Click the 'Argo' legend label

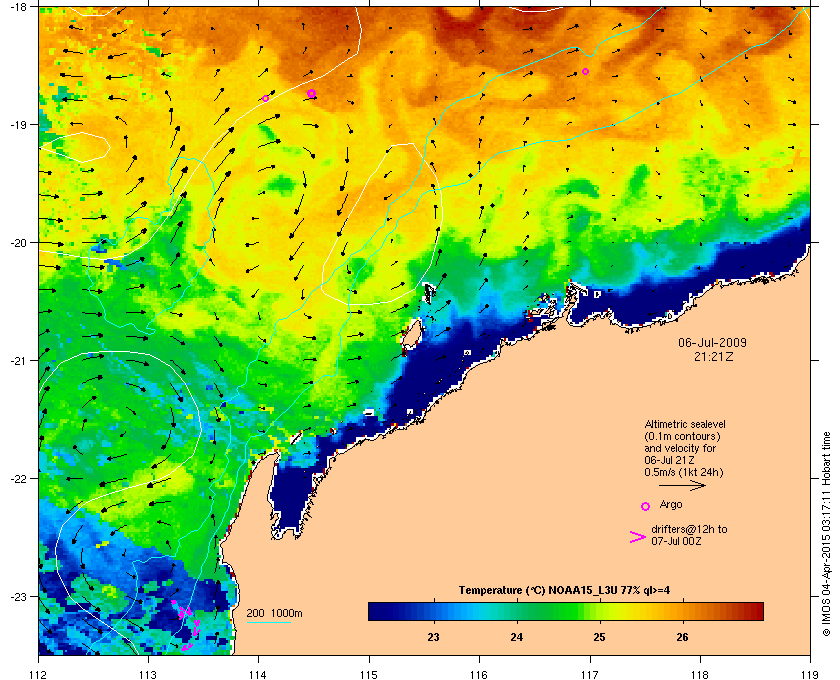point(671,504)
